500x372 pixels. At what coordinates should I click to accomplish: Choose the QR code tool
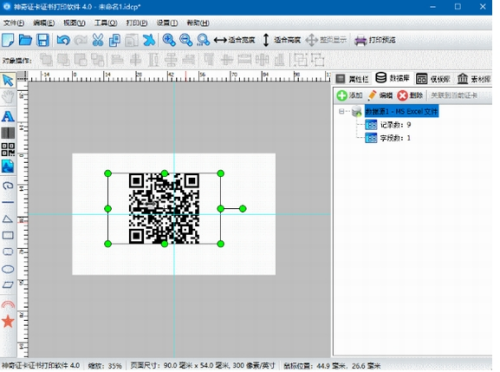tap(8, 149)
